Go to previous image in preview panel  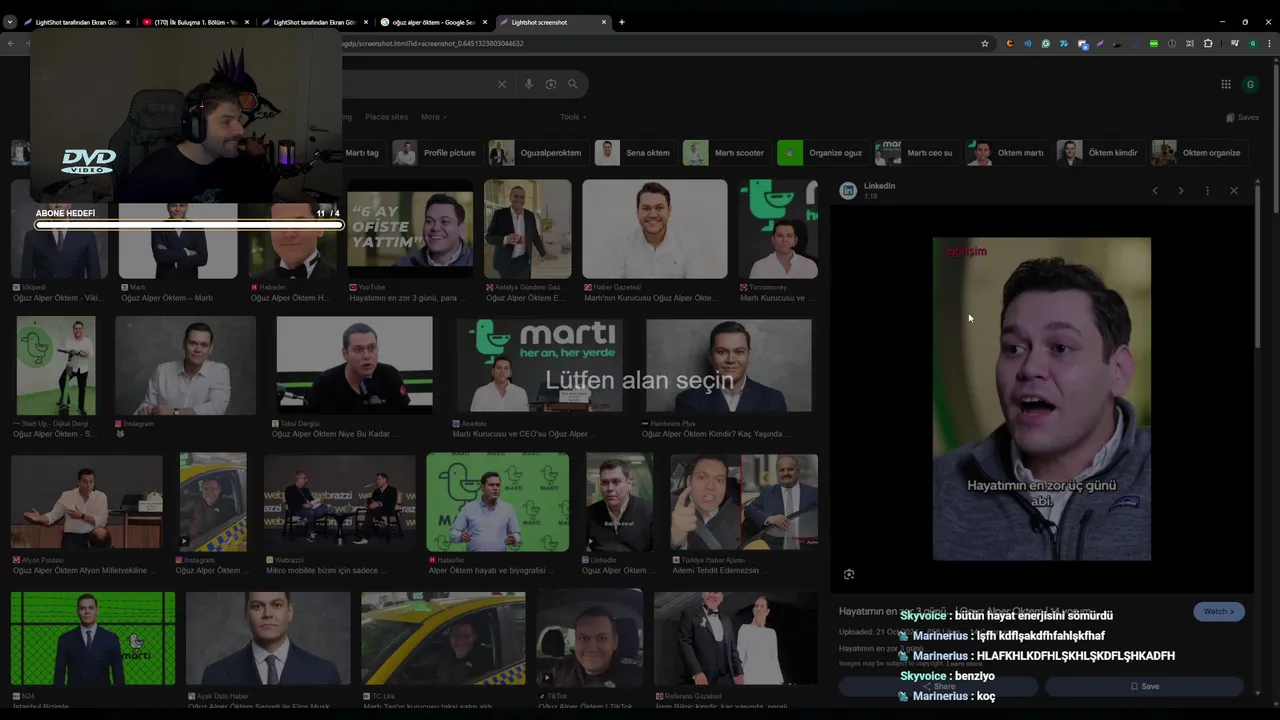pyautogui.click(x=1155, y=190)
